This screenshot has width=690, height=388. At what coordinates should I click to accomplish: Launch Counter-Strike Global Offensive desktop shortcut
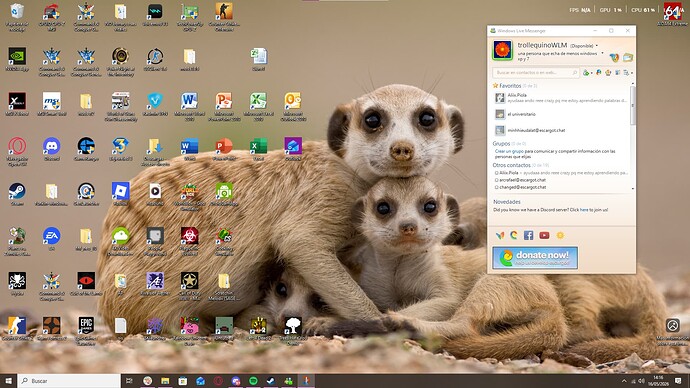pyautogui.click(x=224, y=16)
